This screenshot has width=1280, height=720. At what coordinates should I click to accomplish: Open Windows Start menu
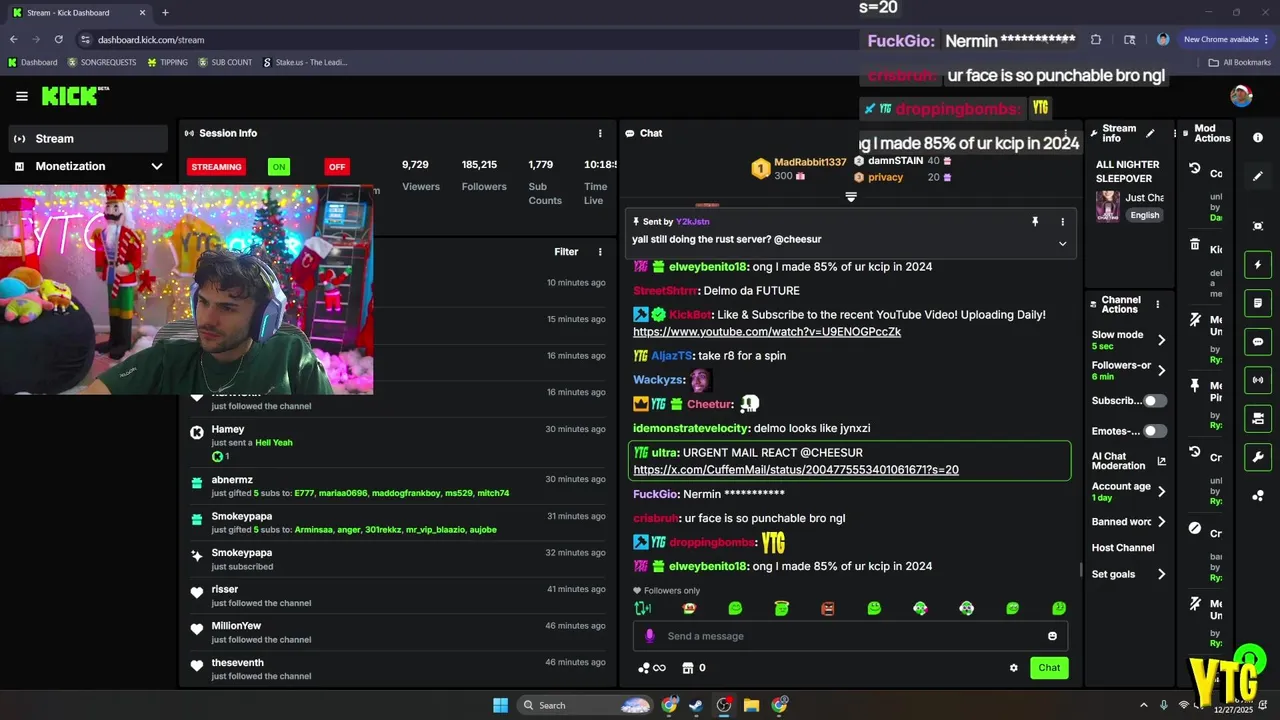tap(500, 705)
